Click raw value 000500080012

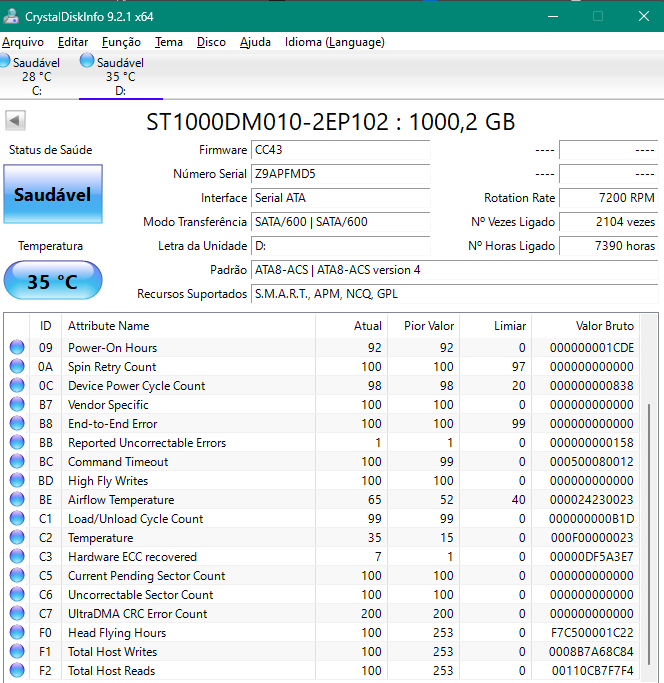point(591,462)
